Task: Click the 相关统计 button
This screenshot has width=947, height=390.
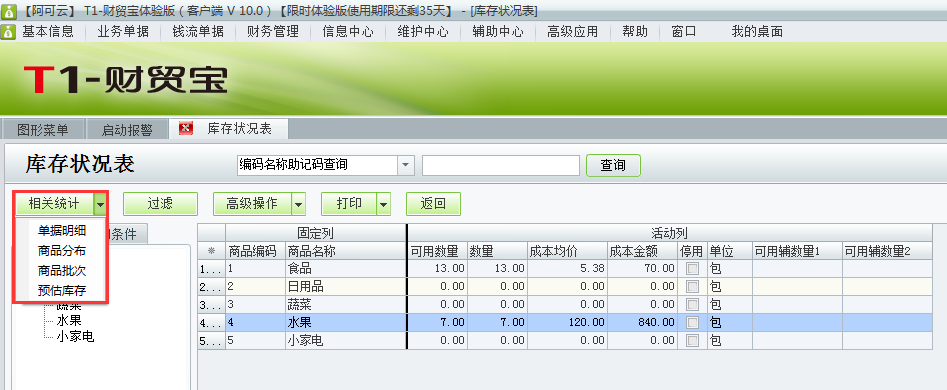Action: (x=54, y=204)
